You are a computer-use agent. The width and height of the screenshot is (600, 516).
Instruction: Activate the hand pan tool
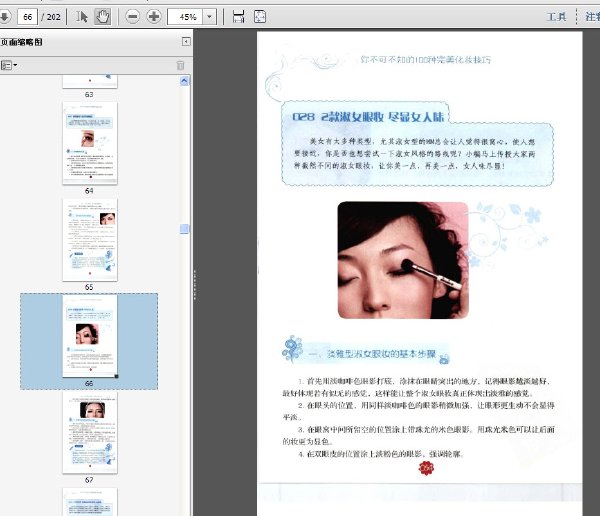coord(103,16)
